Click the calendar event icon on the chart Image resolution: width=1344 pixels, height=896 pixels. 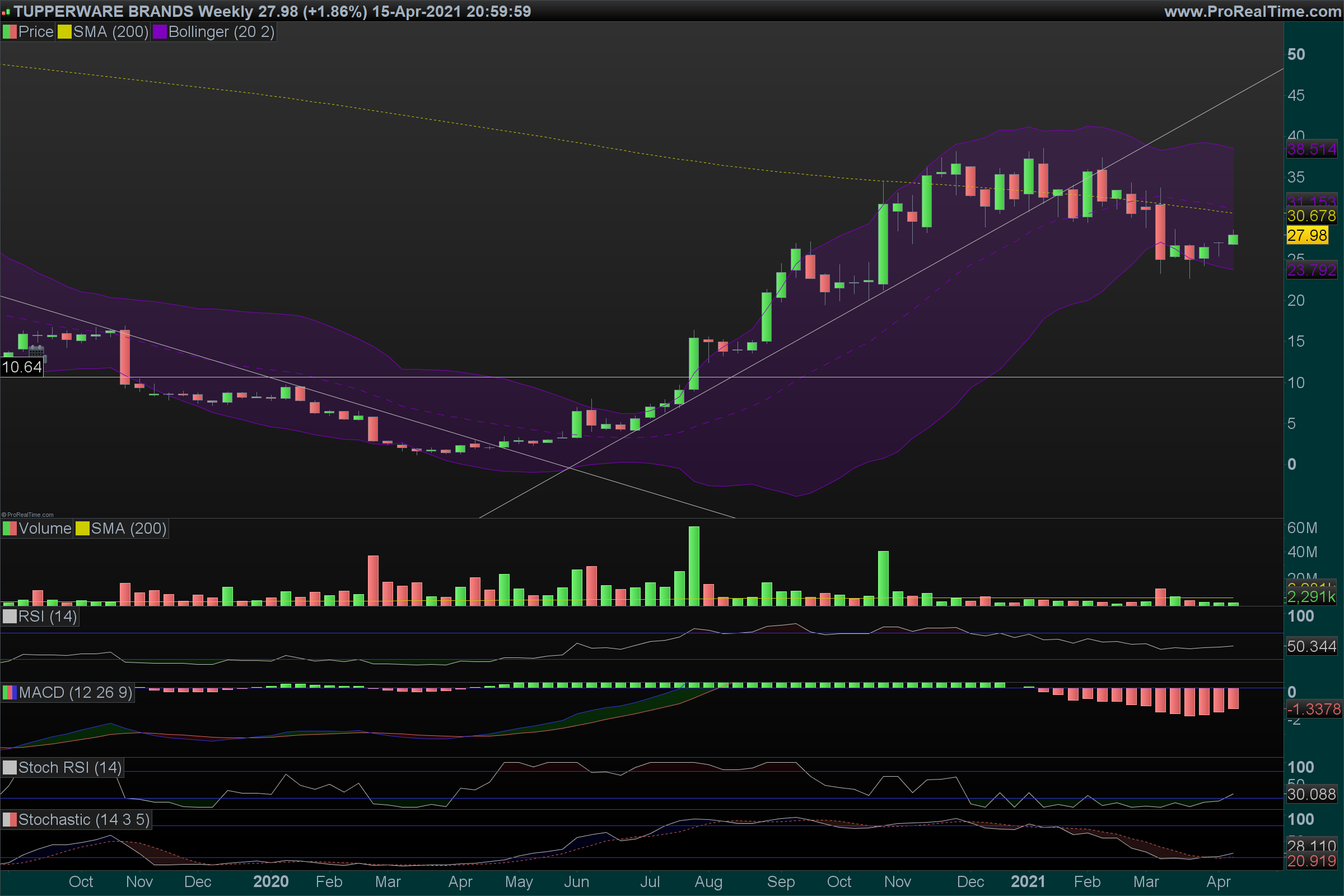tap(36, 351)
